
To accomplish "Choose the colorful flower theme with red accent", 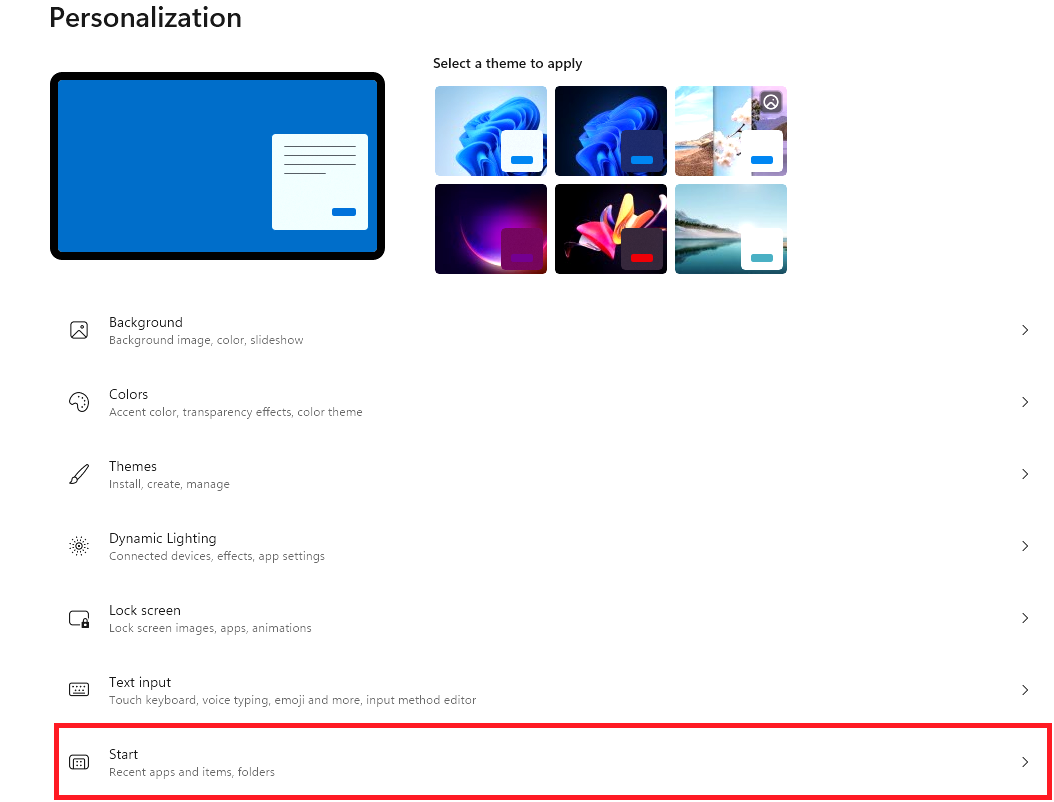I will coord(610,228).
